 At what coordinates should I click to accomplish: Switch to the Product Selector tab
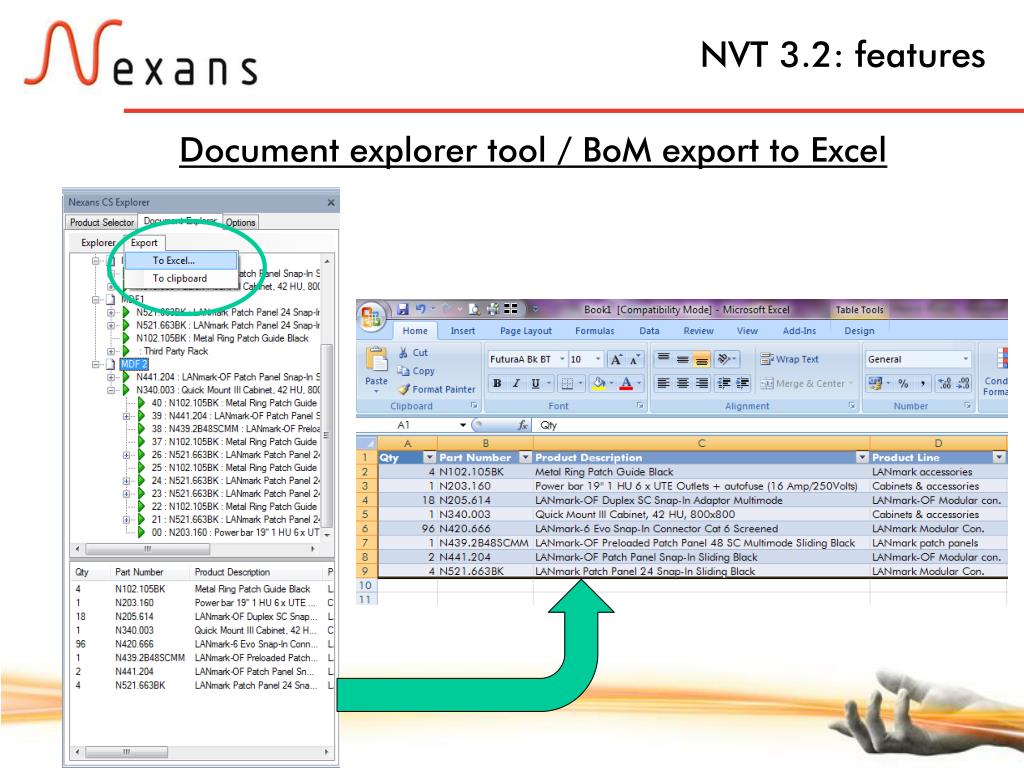(x=102, y=222)
